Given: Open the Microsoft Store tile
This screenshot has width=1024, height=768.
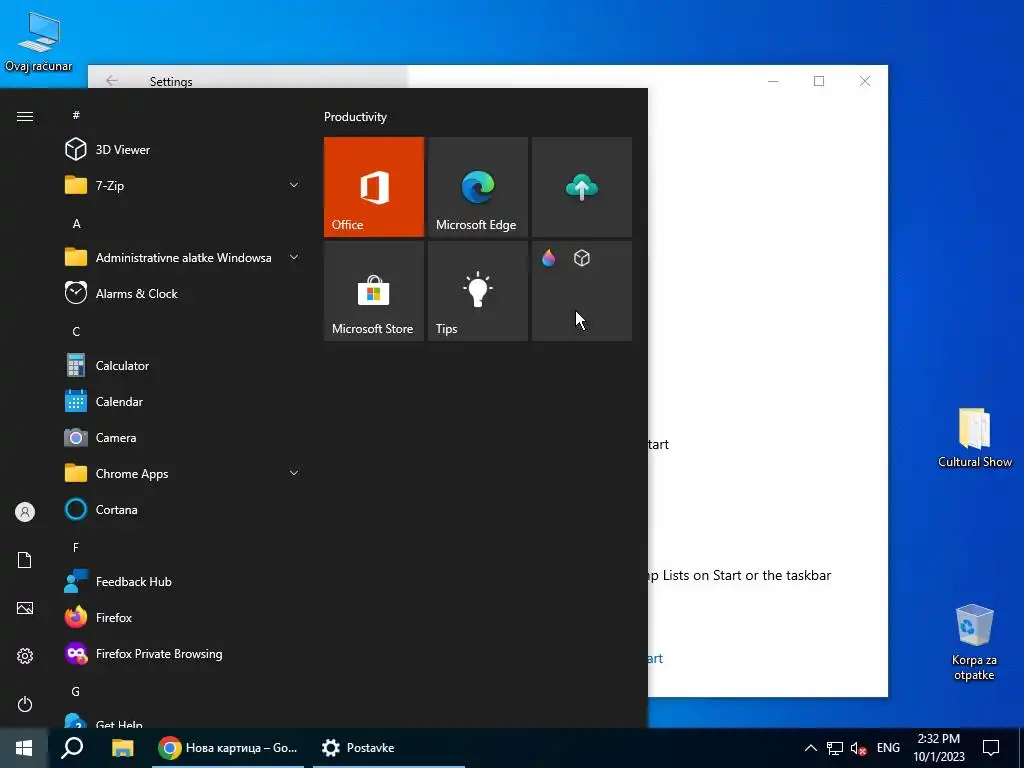Looking at the screenshot, I should [x=374, y=291].
